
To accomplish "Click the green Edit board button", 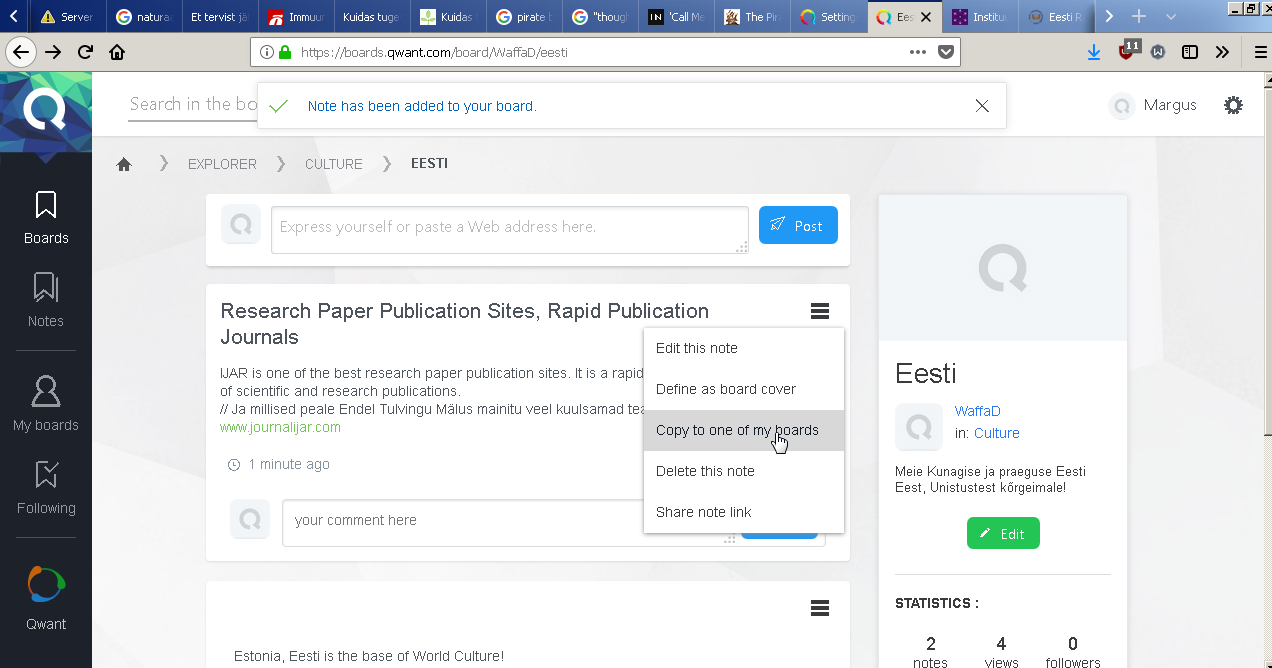I will click(x=1003, y=533).
